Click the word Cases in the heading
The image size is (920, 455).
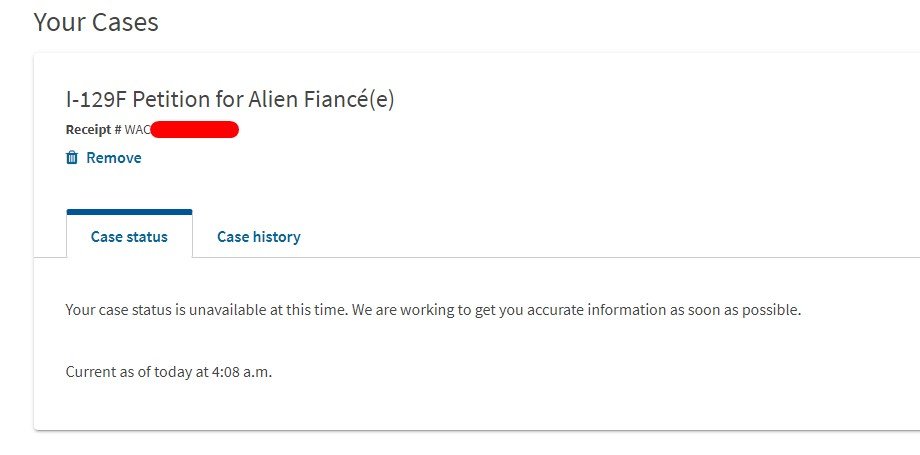(126, 22)
